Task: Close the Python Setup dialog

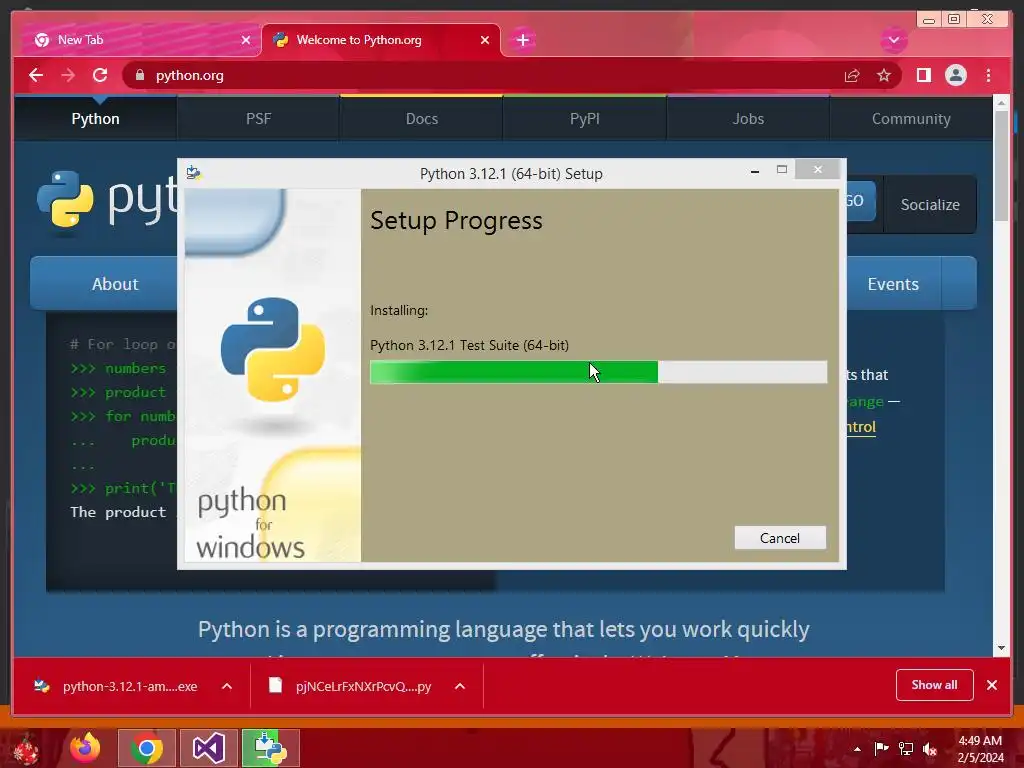Action: [x=818, y=170]
